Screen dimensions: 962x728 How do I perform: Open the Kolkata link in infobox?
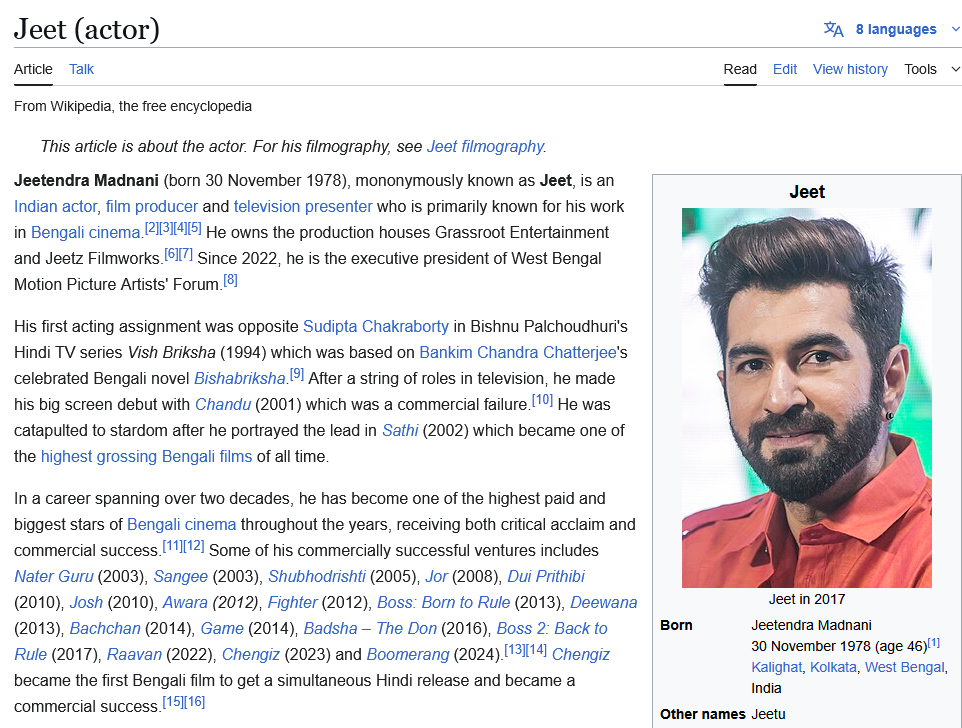(833, 667)
